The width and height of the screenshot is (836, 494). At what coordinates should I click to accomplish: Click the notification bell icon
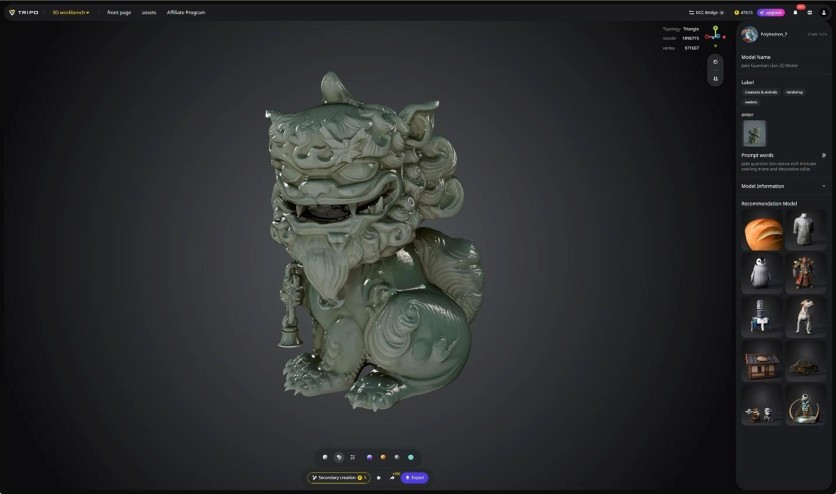(x=795, y=12)
